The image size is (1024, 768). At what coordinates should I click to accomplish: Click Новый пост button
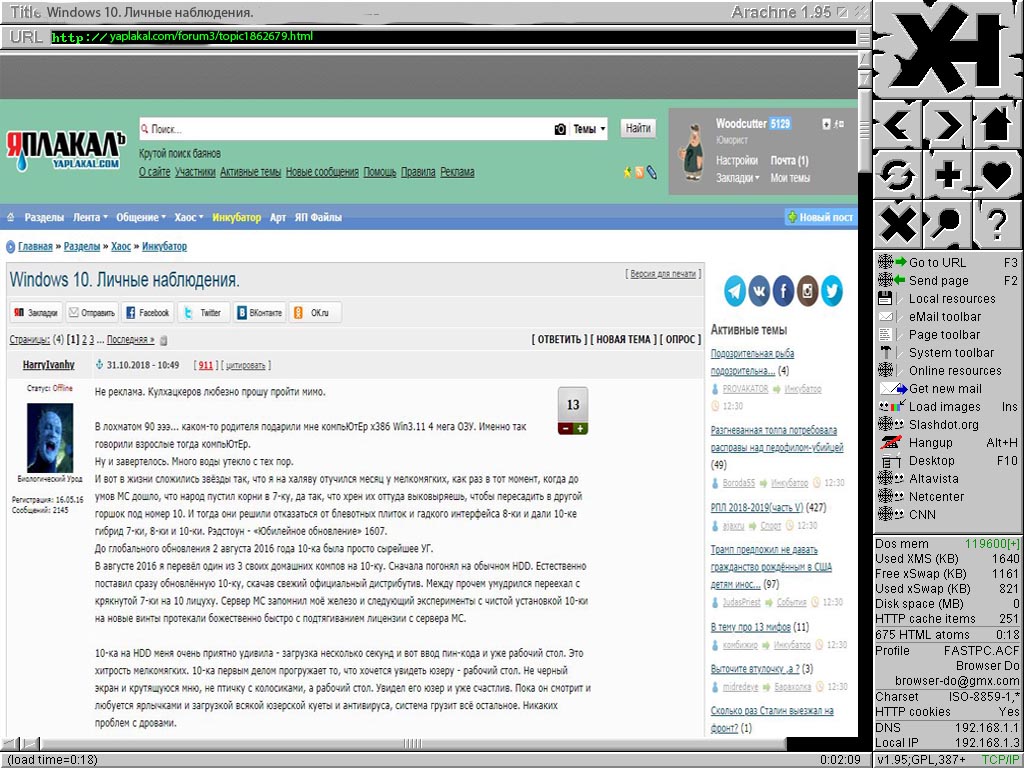coord(820,217)
